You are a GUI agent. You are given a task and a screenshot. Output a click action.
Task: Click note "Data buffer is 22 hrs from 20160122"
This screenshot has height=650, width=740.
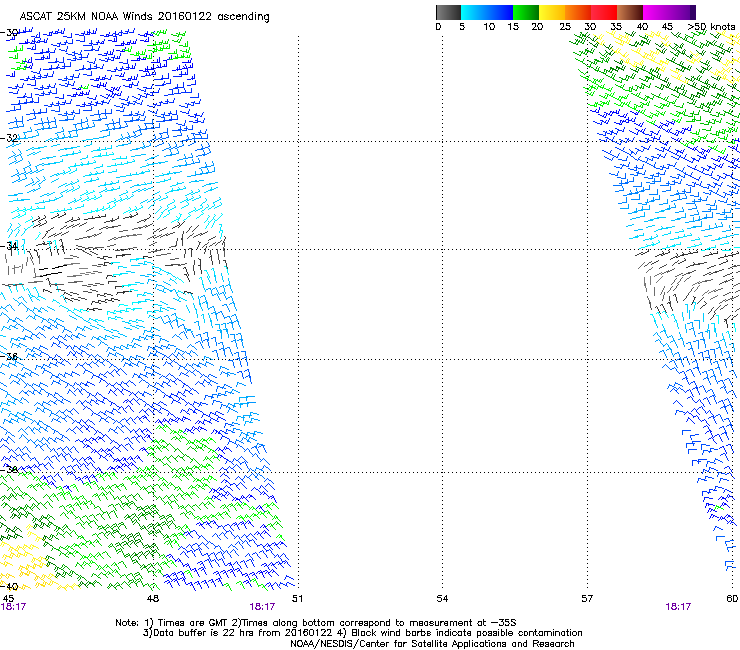[243, 633]
